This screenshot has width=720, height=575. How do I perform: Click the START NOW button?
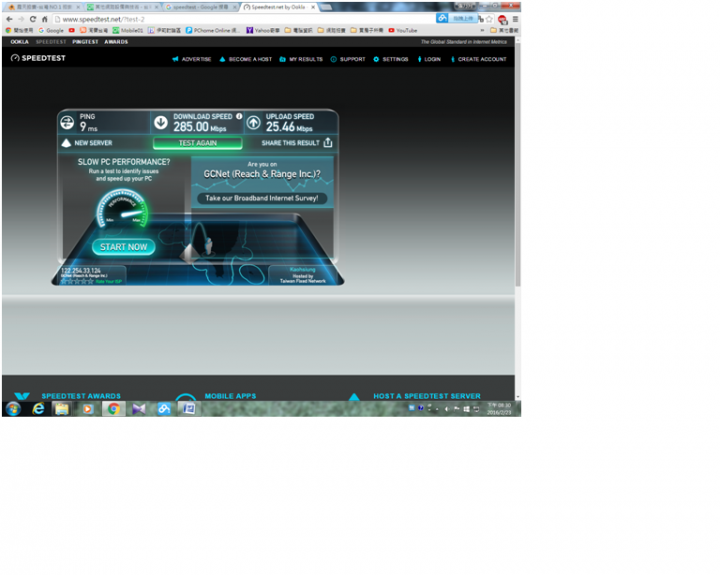pyautogui.click(x=124, y=247)
